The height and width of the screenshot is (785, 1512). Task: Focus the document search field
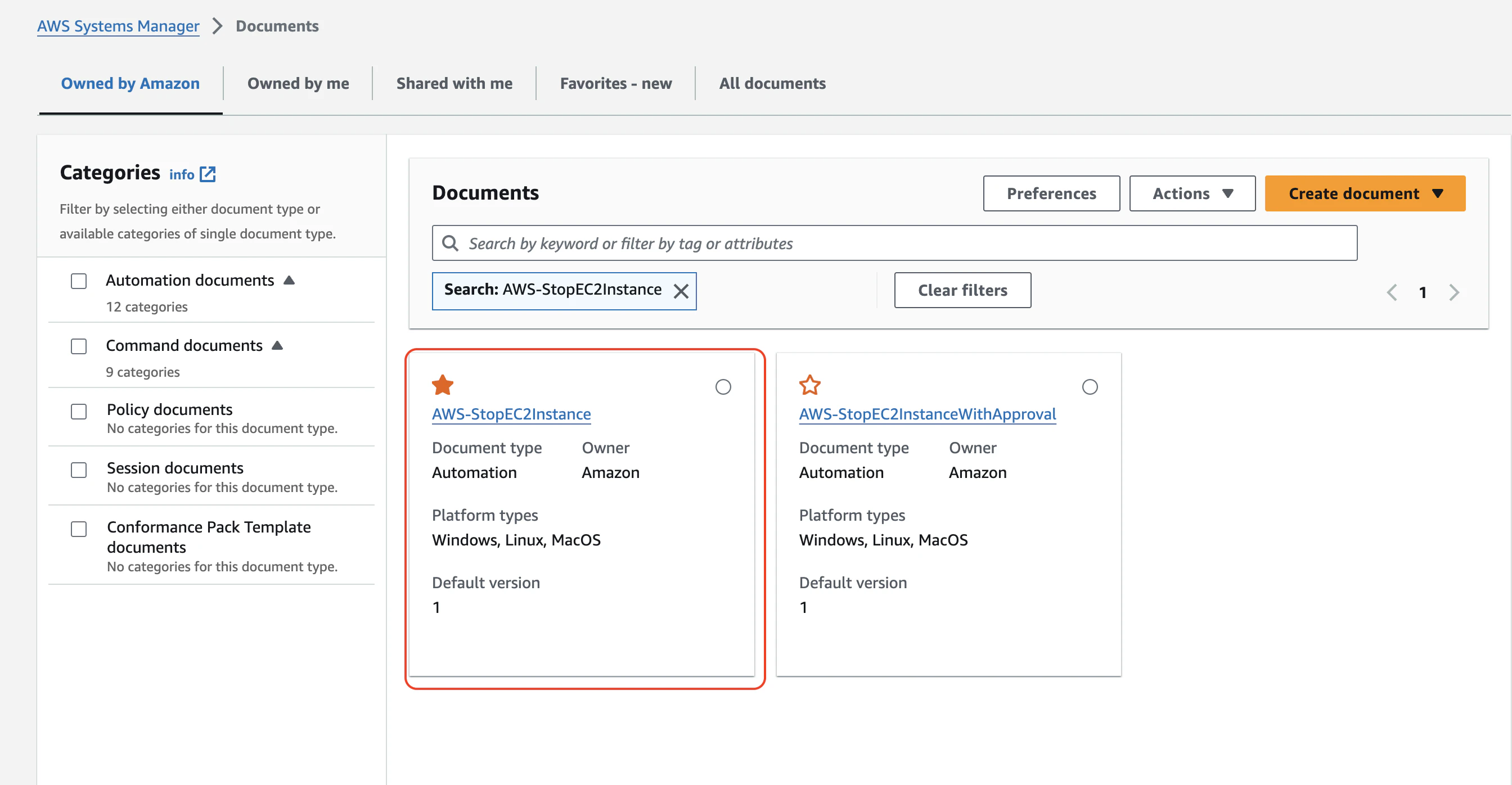894,243
